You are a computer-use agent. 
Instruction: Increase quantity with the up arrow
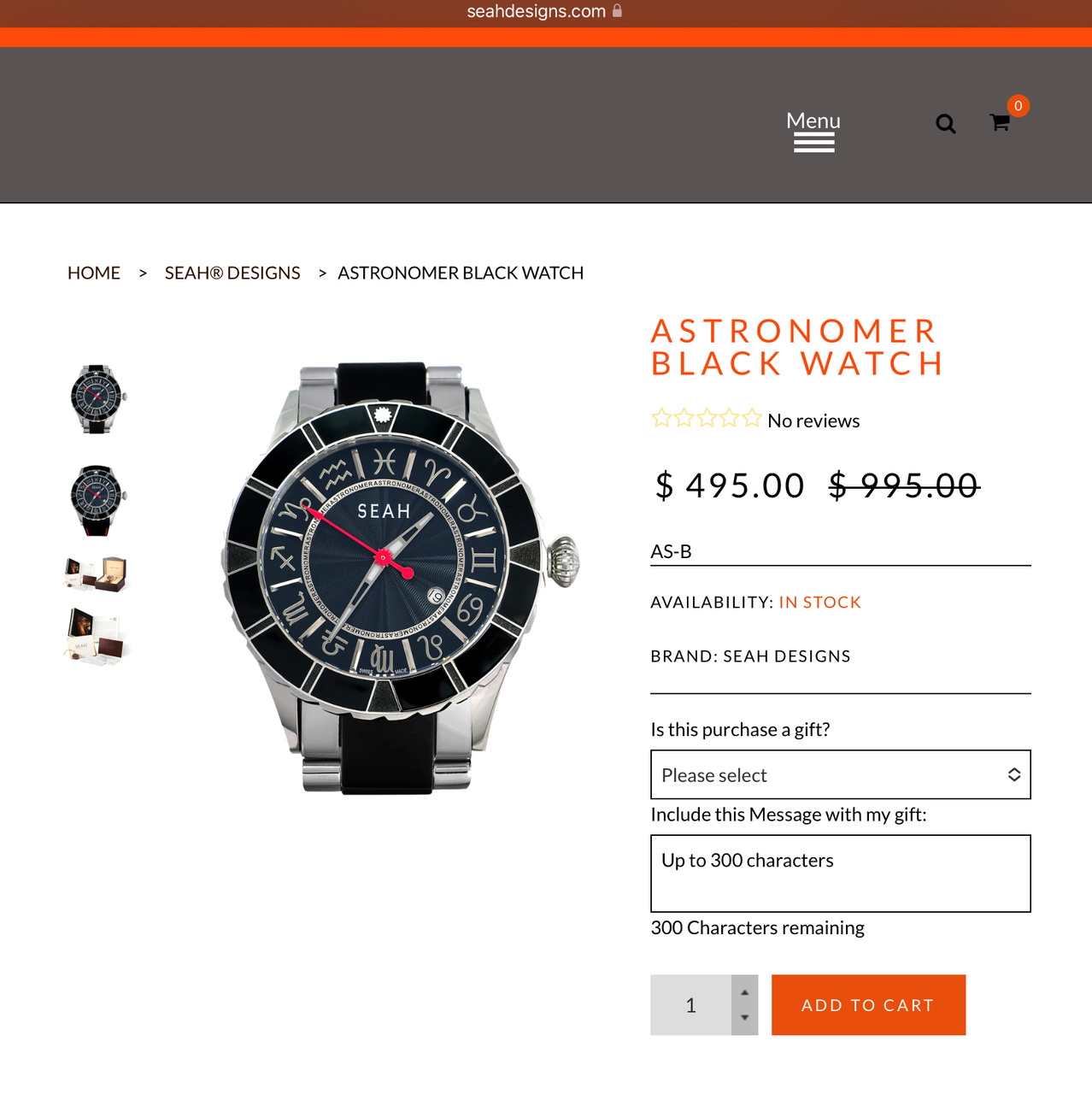745,991
